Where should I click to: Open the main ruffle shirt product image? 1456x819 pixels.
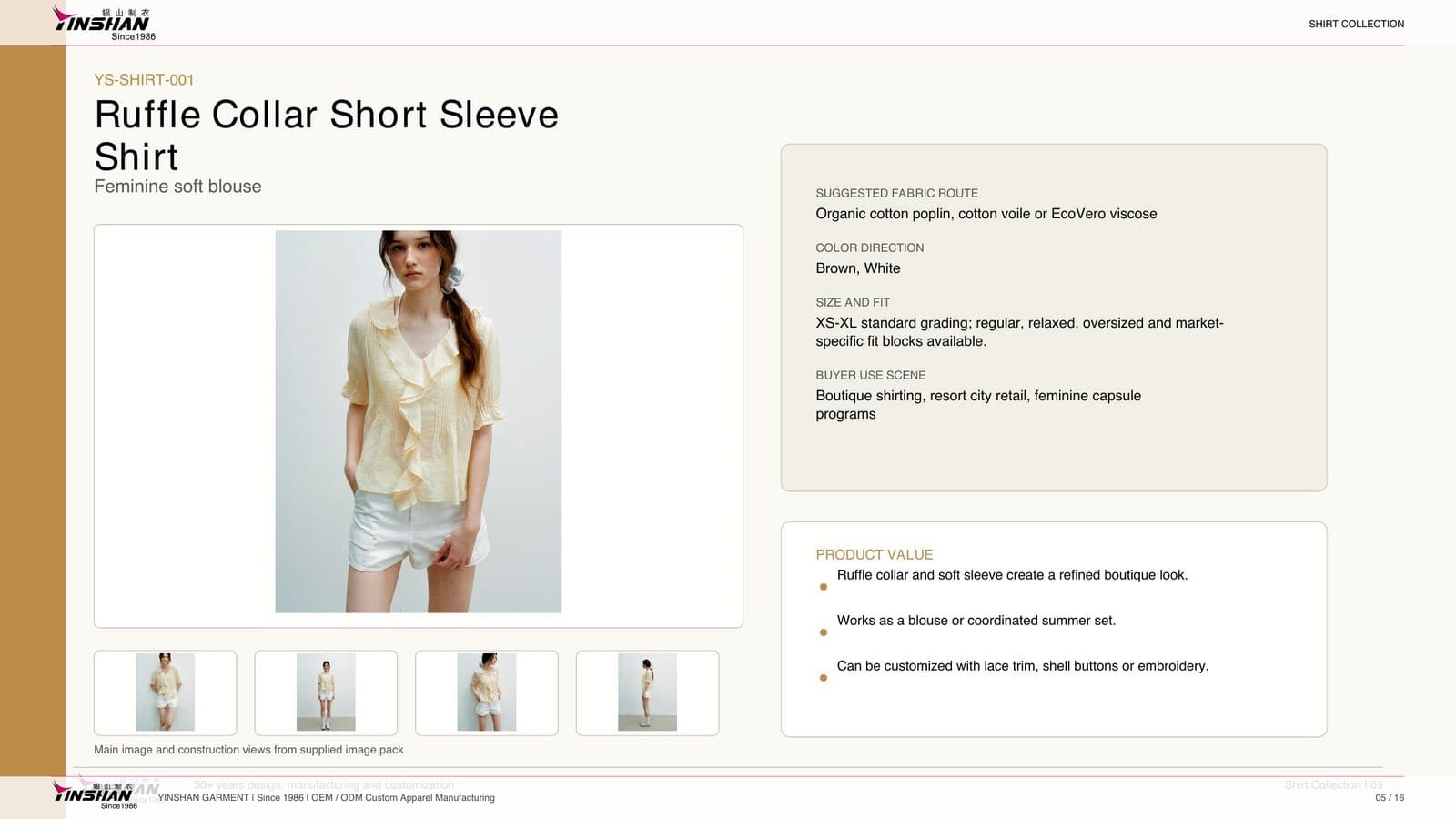tap(419, 421)
